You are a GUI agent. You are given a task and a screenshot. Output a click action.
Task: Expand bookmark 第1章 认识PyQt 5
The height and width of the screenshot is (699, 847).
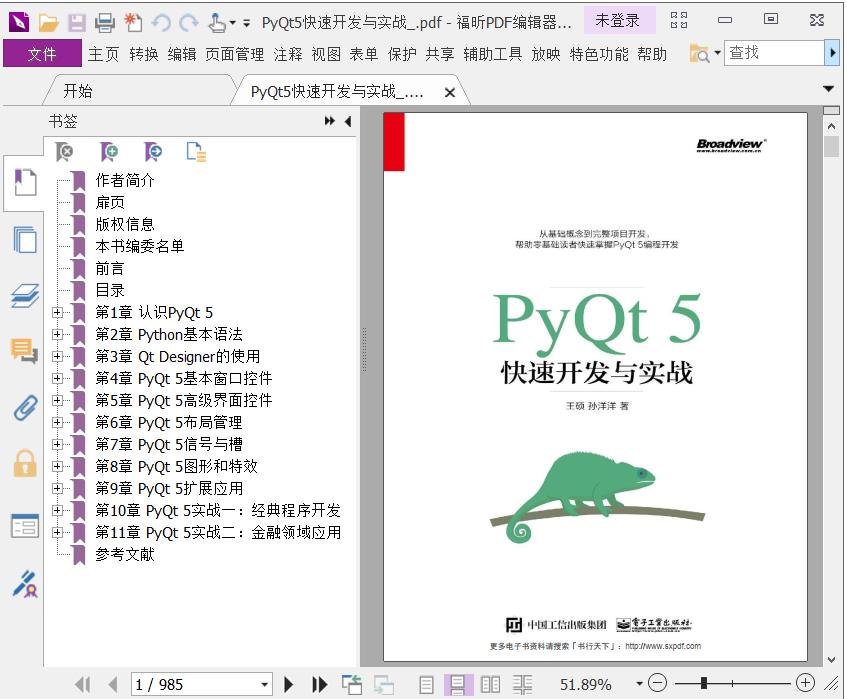(57, 312)
